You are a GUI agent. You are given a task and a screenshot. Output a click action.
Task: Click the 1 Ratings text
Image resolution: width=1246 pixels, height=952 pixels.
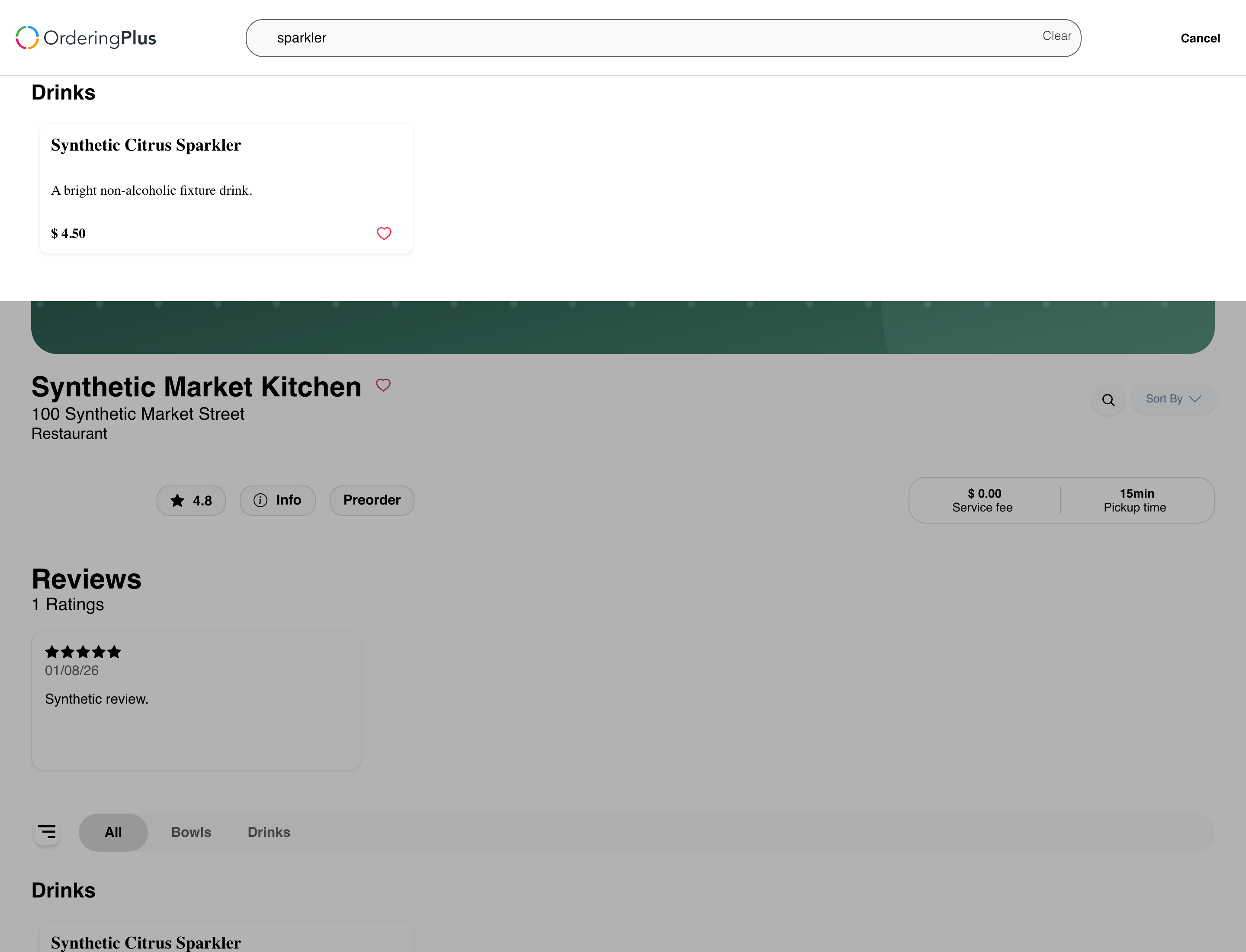pos(67,605)
